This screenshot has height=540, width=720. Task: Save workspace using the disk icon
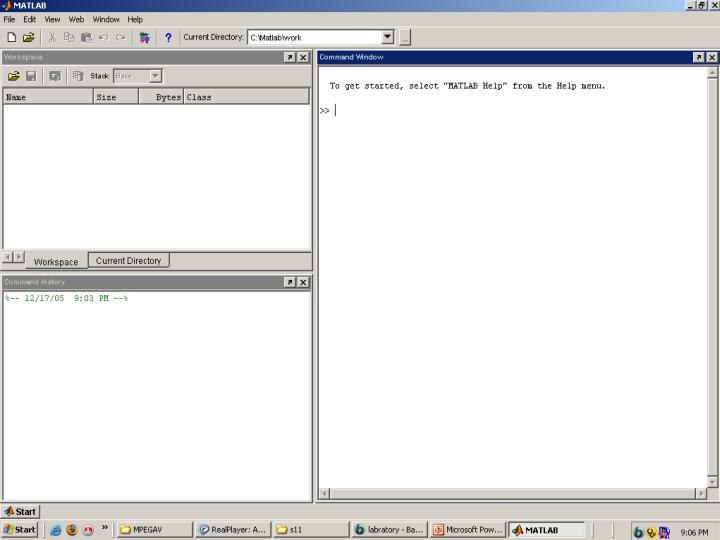[31, 76]
